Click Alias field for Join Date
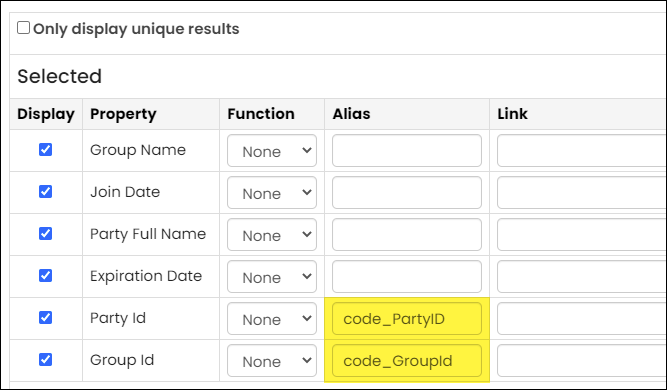Screen dimensions: 667x390 [407, 193]
